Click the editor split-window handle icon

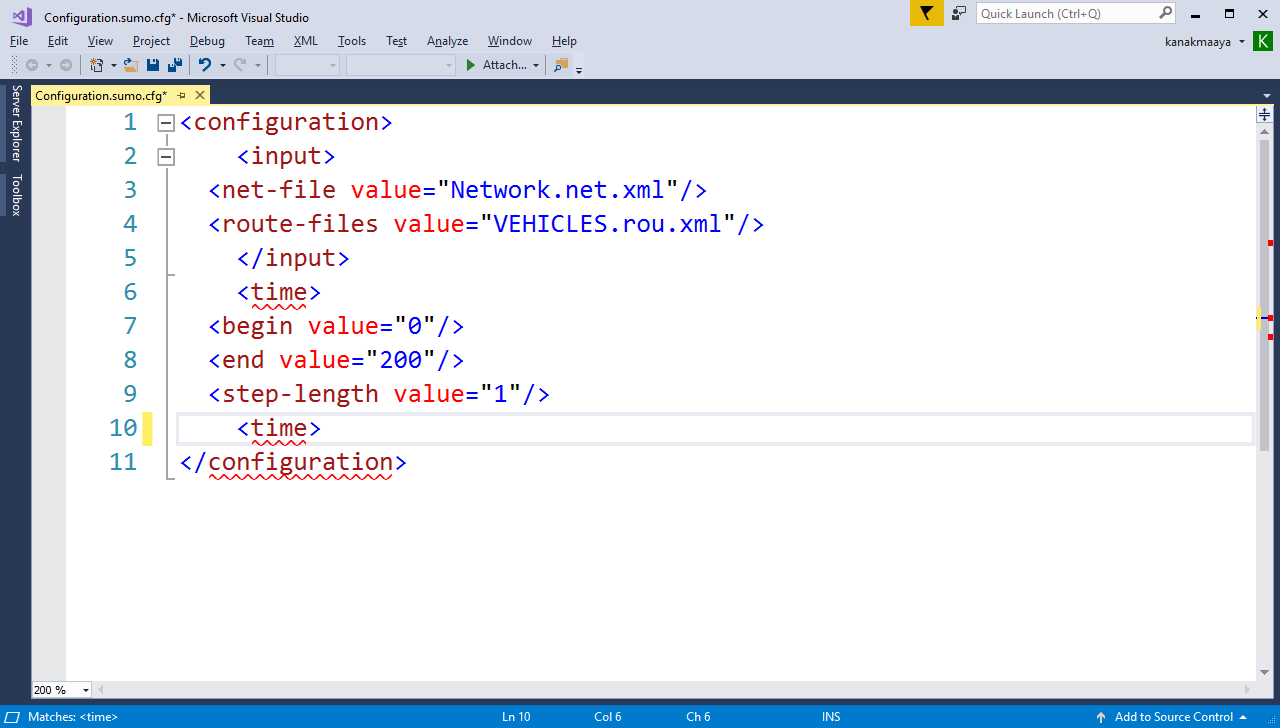[x=1264, y=115]
